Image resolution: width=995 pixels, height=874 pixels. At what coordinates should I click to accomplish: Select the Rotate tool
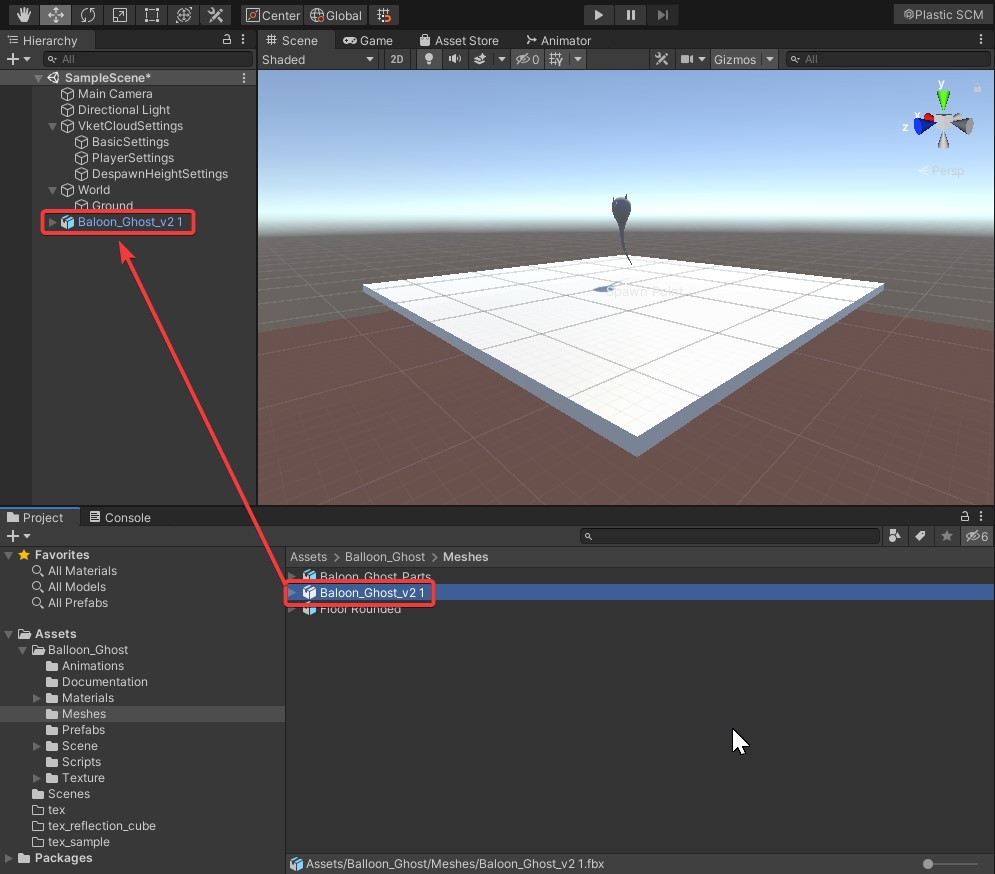88,15
